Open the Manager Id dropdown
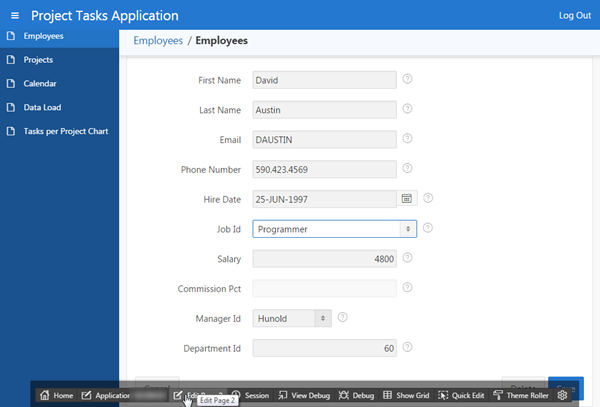 (292, 318)
